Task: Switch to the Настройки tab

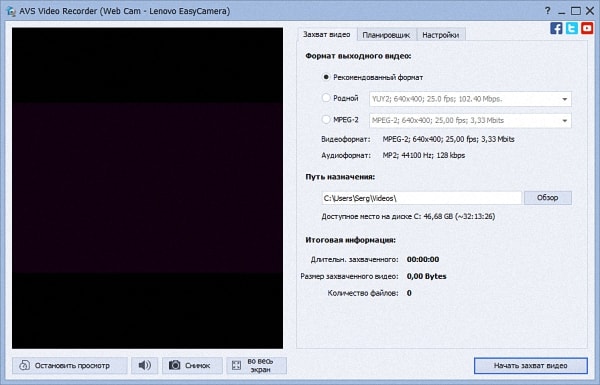Action: [441, 35]
